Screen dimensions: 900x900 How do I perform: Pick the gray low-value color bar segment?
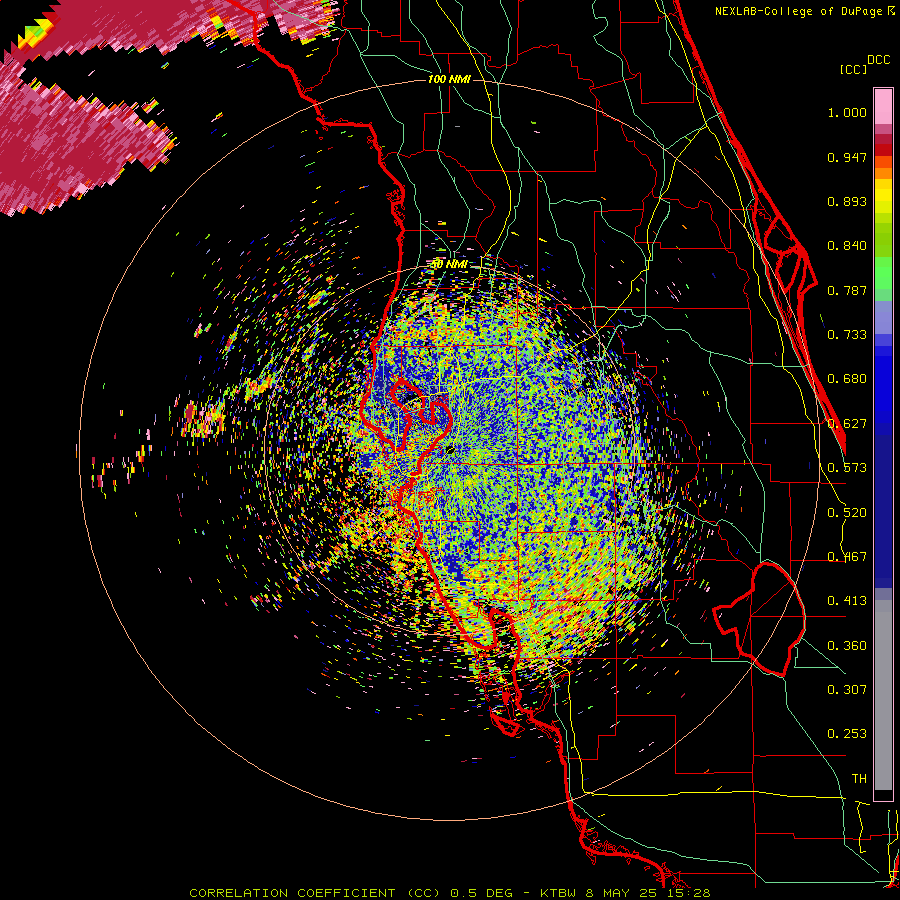pyautogui.click(x=883, y=695)
